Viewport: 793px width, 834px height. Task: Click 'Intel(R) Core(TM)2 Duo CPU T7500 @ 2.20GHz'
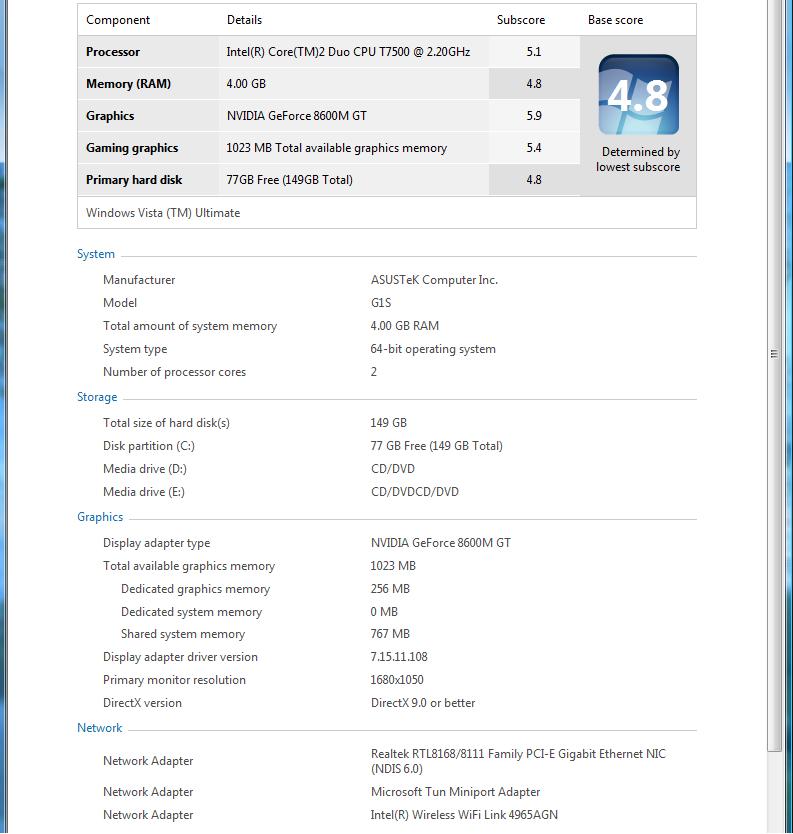point(348,52)
